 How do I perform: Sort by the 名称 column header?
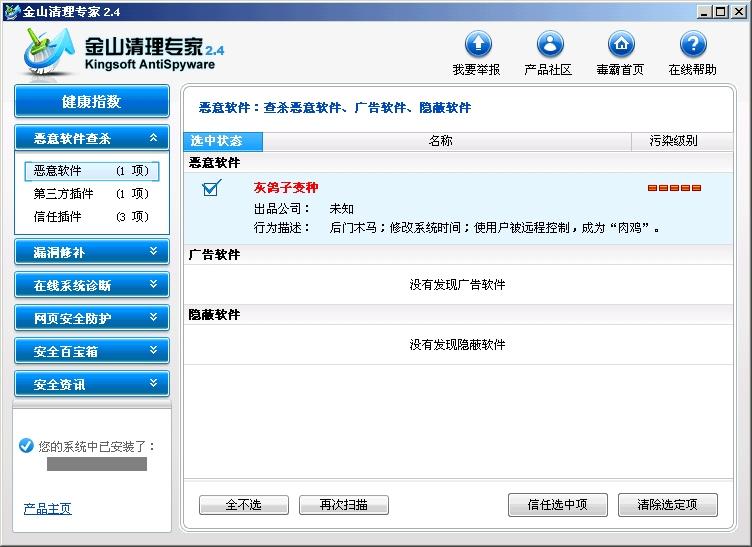click(447, 141)
